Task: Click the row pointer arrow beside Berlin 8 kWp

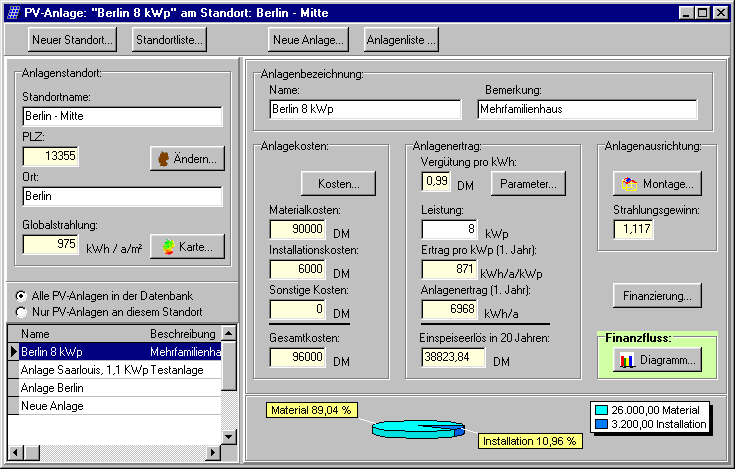Action: [x=13, y=352]
